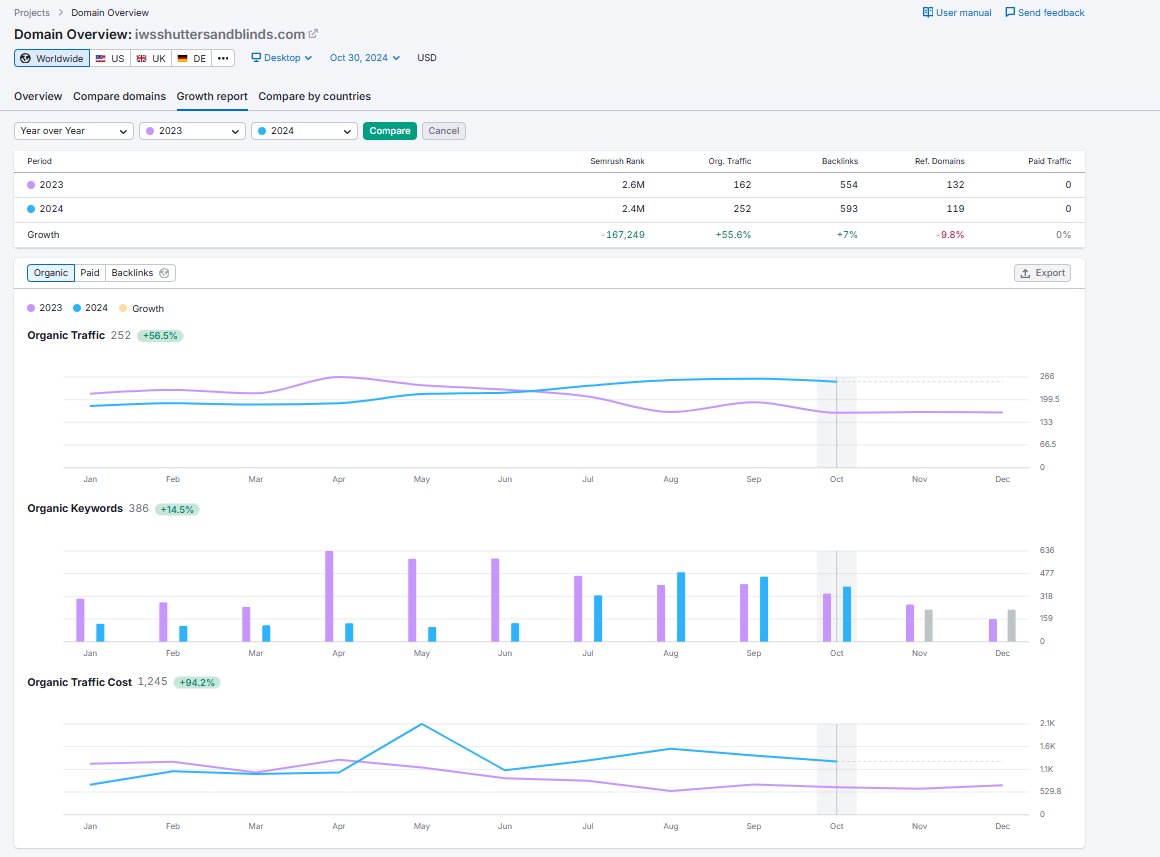This screenshot has width=1160, height=857.
Task: Click the 593 backlinks value for 2024
Action: 849,209
